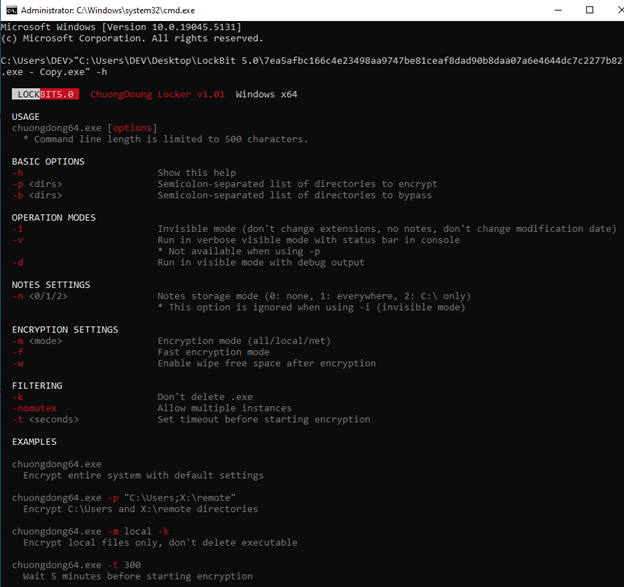Click the highlighted LOCKBIT5.0 banner badge
The image size is (624, 587).
click(x=46, y=95)
